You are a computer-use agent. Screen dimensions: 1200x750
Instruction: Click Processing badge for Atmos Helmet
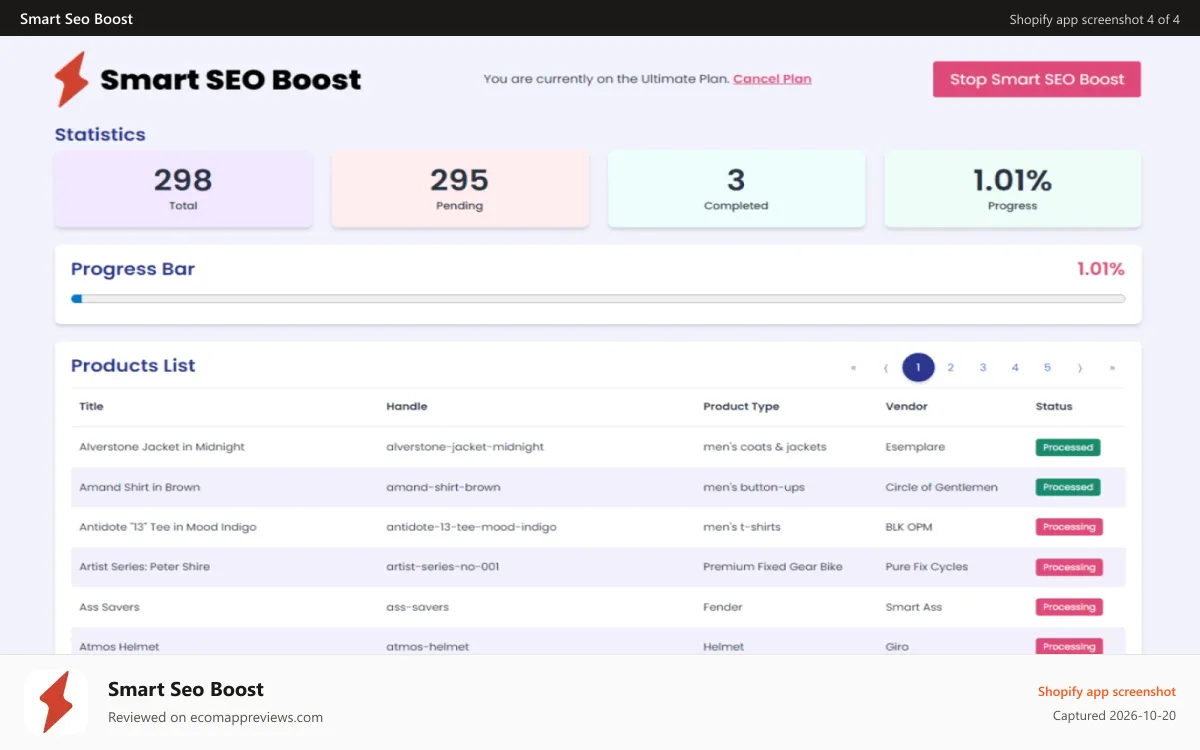(1069, 647)
